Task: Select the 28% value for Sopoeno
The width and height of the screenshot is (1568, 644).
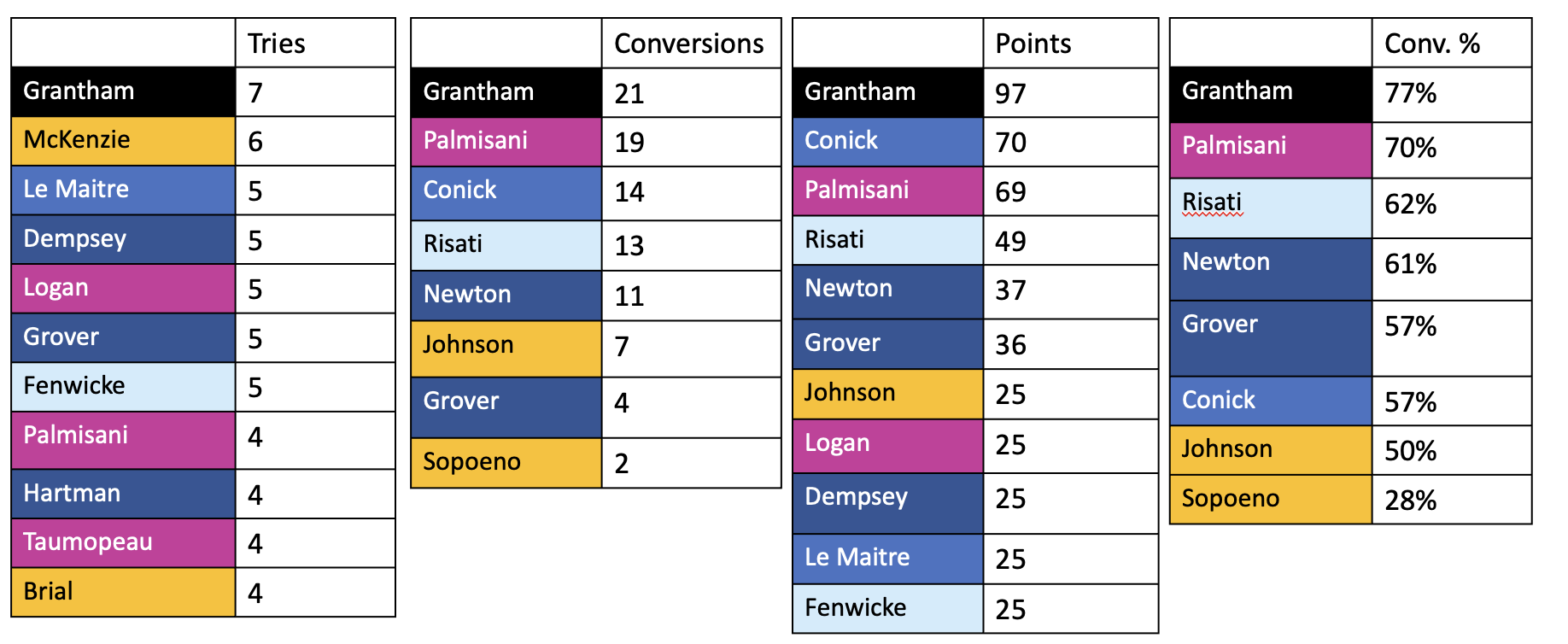Action: [1451, 500]
